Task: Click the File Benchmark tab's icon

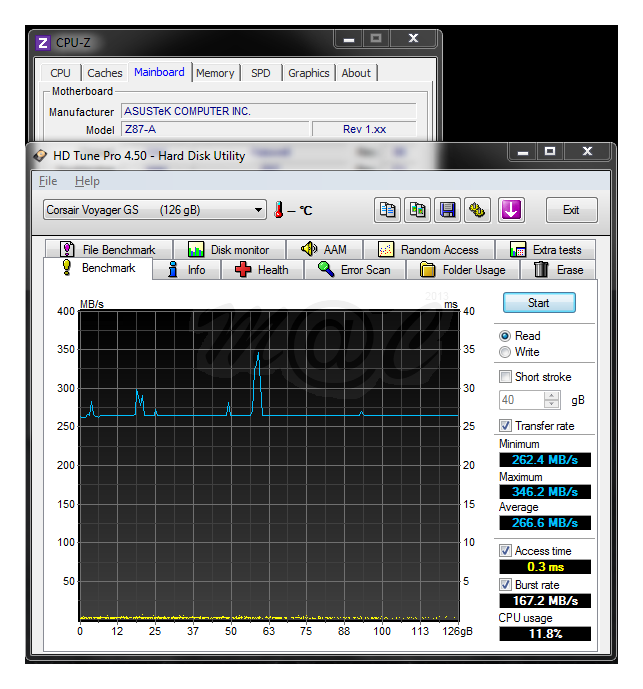Action: click(x=67, y=249)
